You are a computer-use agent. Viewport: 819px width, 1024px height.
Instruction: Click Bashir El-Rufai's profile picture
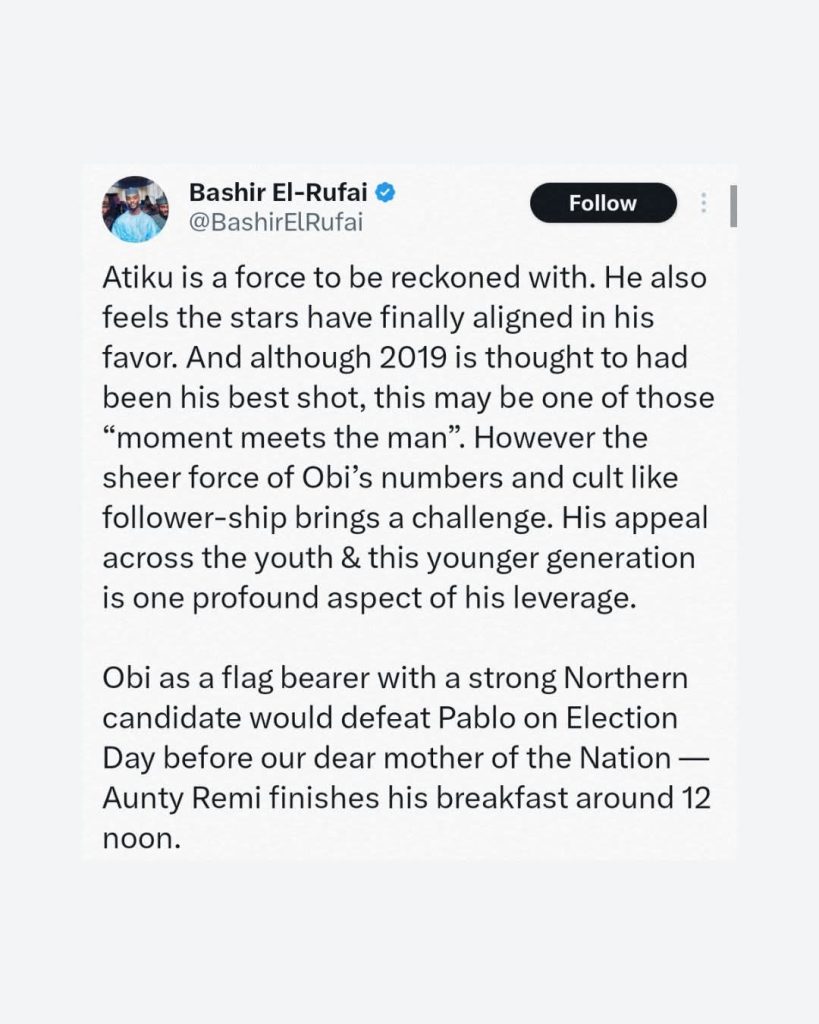coord(135,209)
